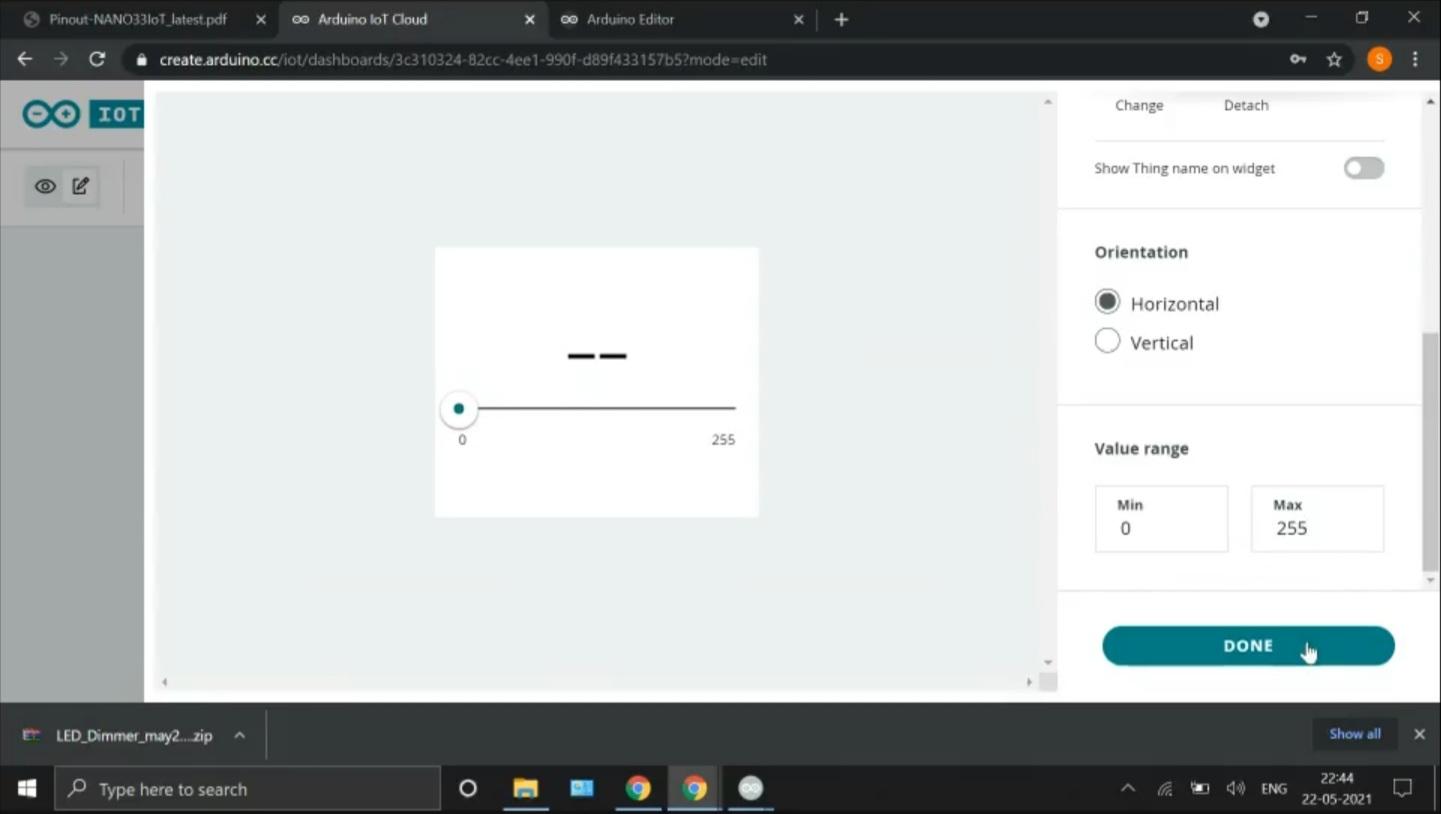Open Cortana circle icon
Image resolution: width=1441 pixels, height=814 pixels.
pyautogui.click(x=468, y=789)
